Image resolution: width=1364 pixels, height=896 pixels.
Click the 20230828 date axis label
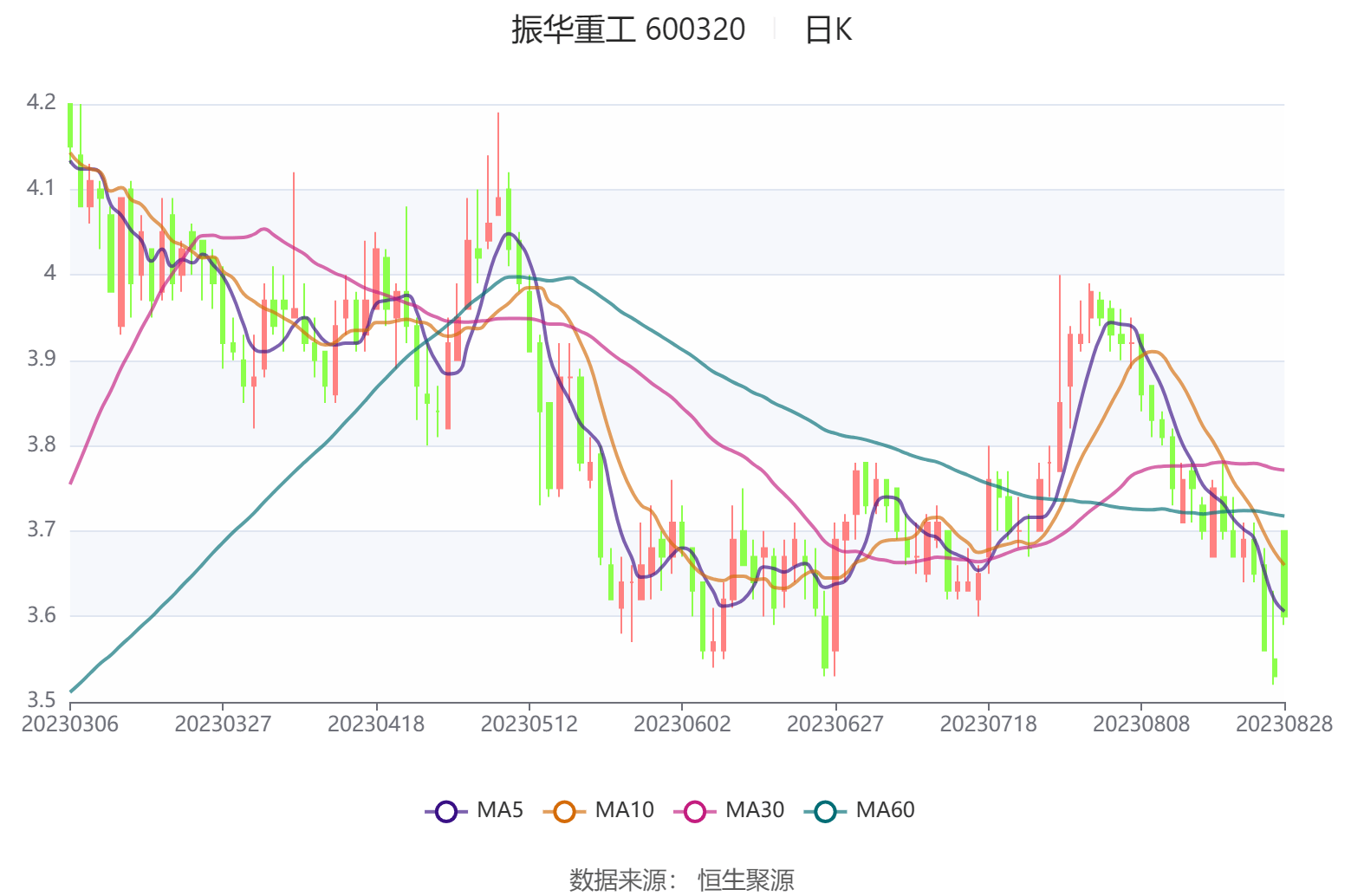click(1283, 724)
